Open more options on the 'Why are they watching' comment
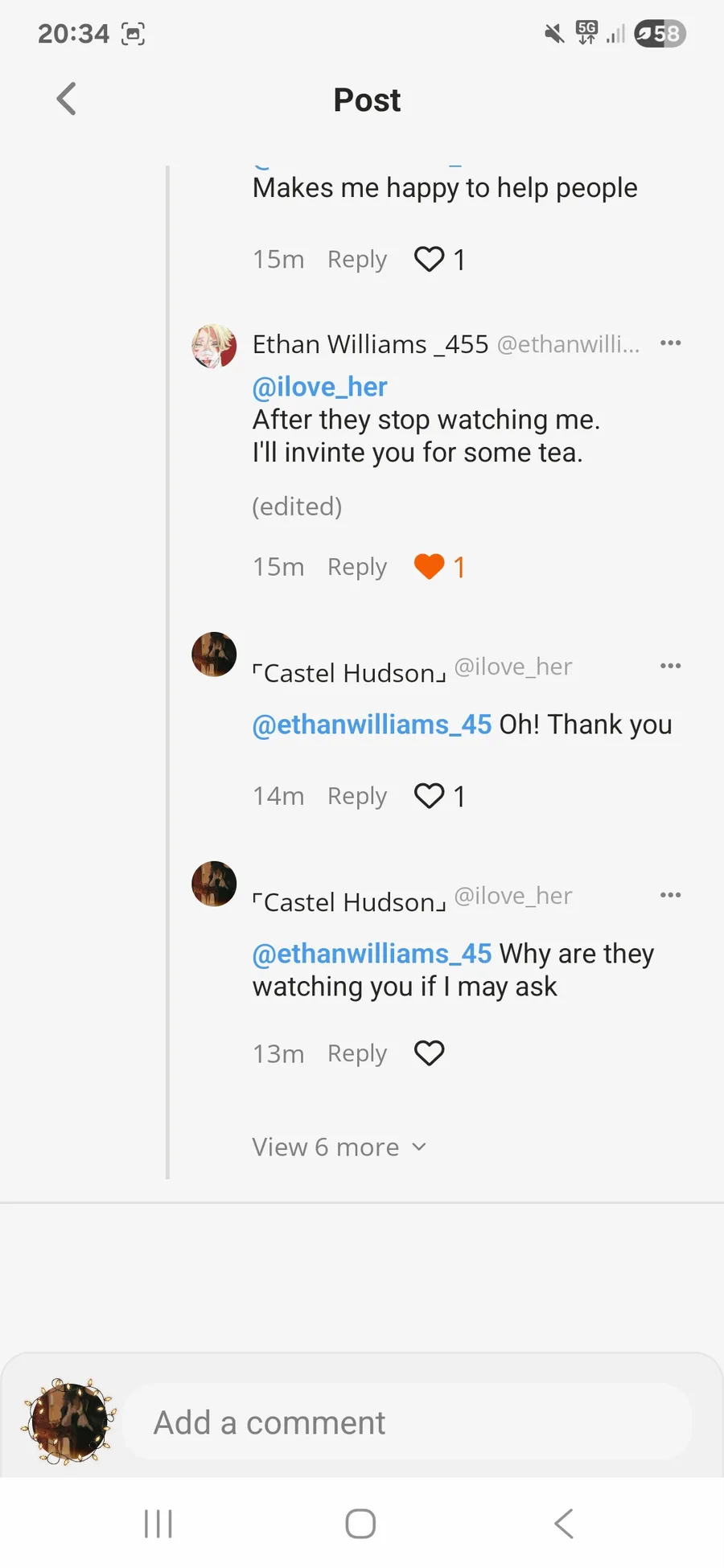 [x=670, y=895]
